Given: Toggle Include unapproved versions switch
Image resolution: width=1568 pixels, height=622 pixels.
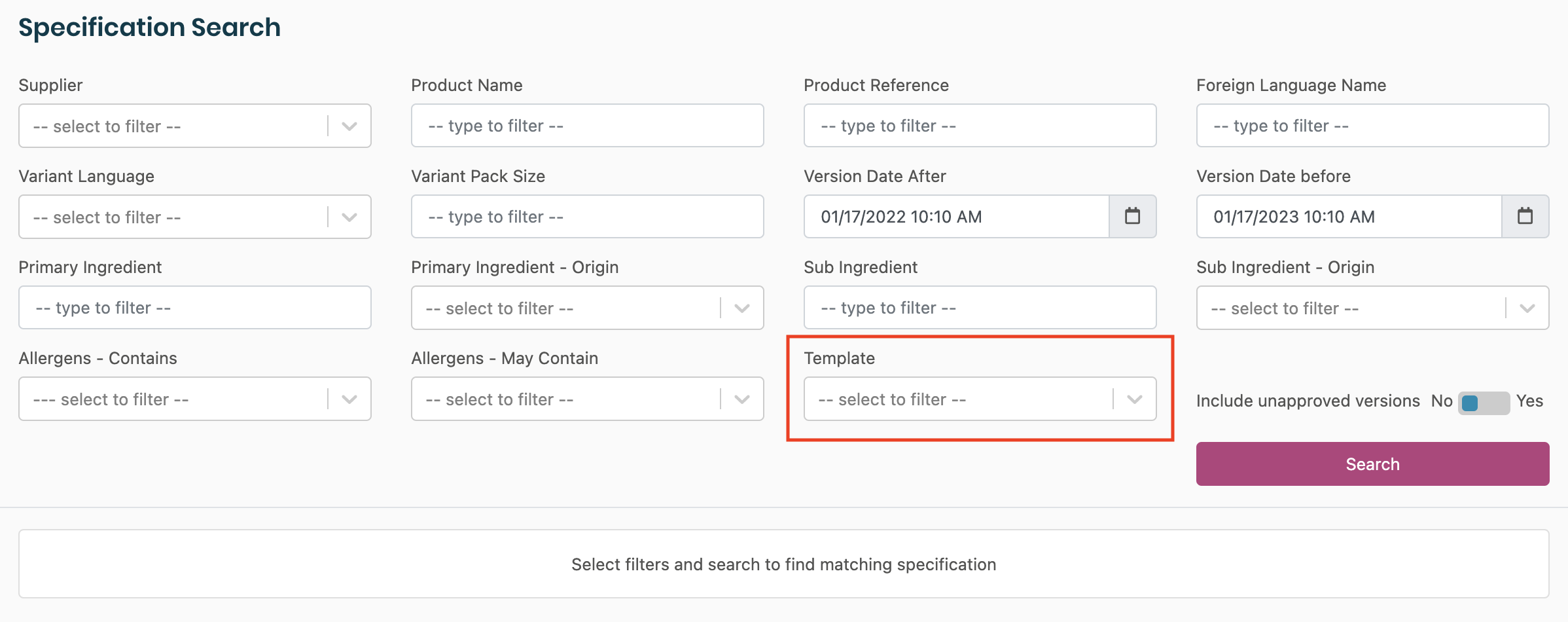Looking at the screenshot, I should (x=1483, y=402).
